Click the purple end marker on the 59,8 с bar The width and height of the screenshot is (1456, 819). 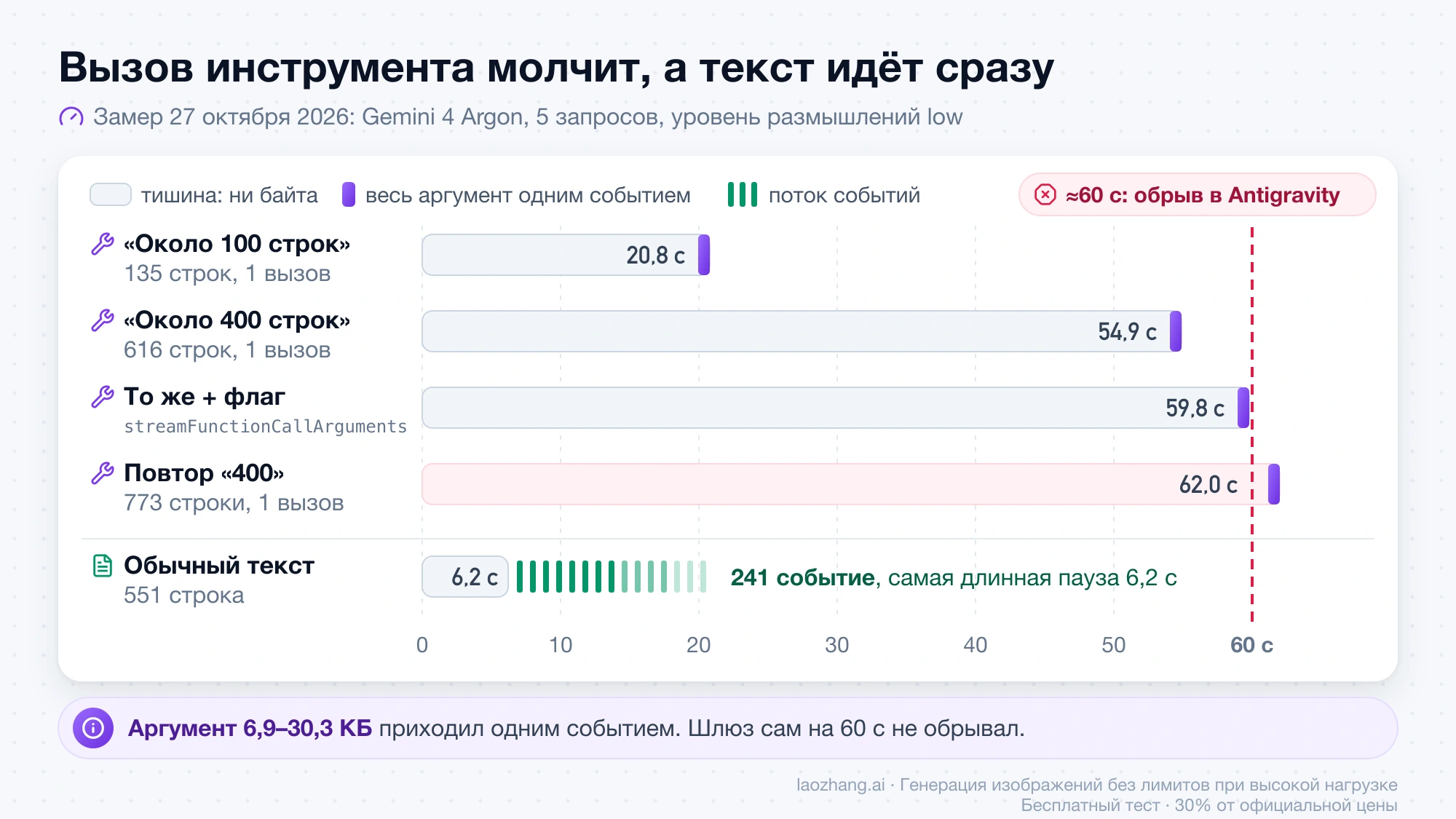[1243, 408]
